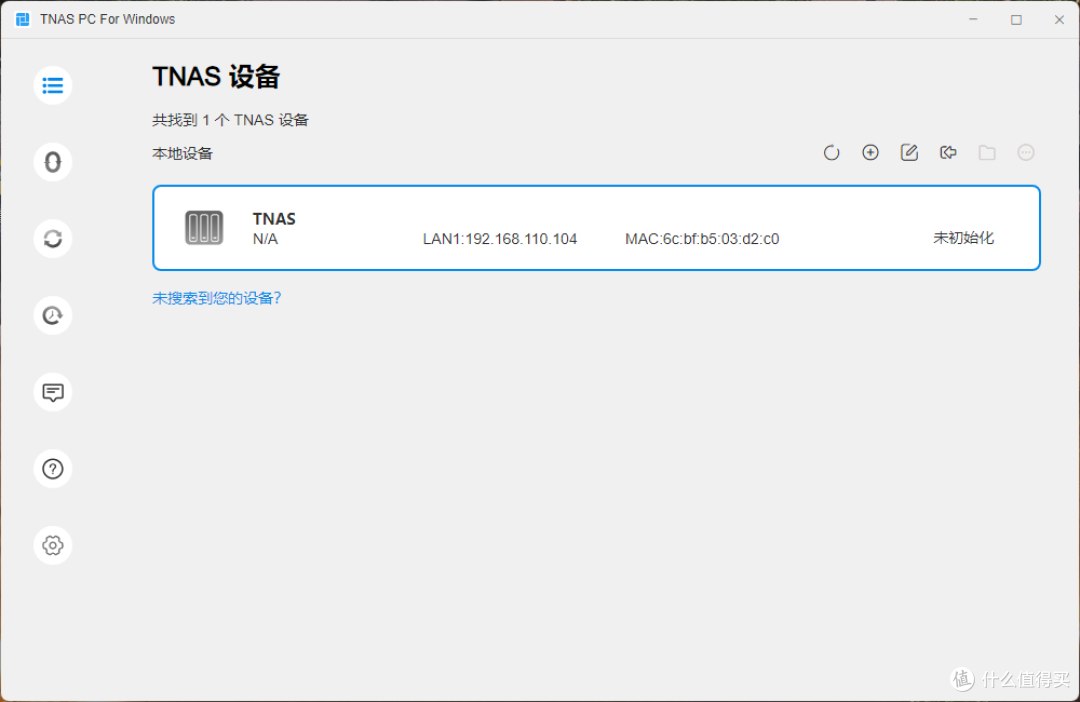This screenshot has width=1080, height=702.
Task: Refresh the local device list
Action: (x=831, y=152)
